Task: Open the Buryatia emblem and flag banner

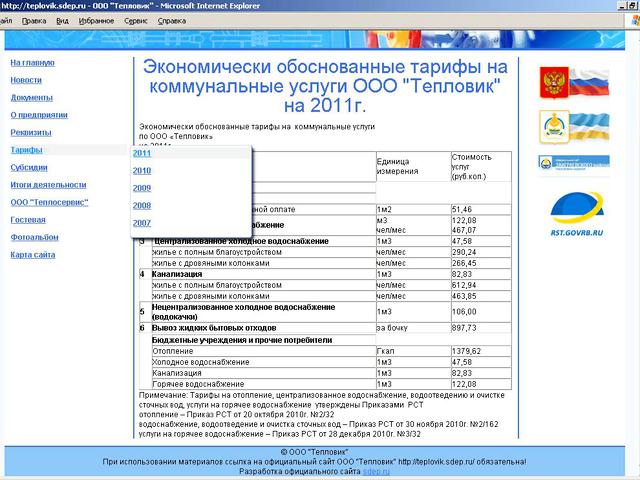Action: click(x=574, y=127)
